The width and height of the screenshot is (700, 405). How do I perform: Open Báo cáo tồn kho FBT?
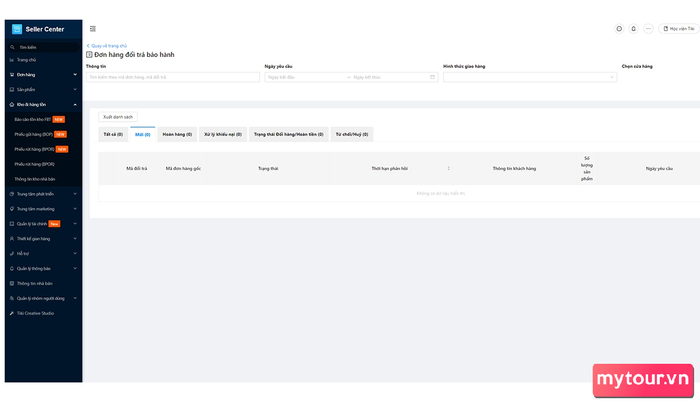pos(33,120)
